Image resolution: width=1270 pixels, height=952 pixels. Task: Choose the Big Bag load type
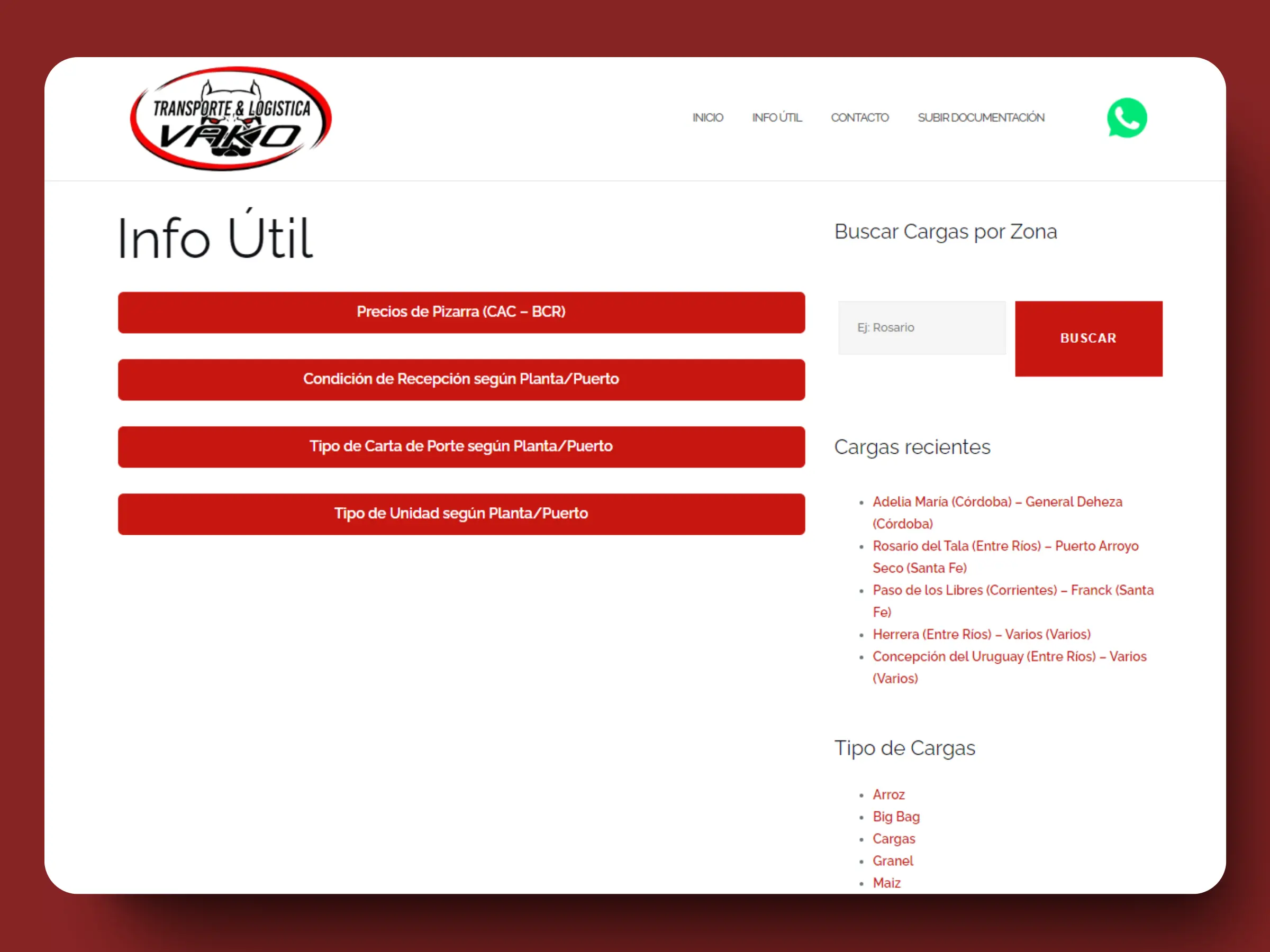pos(896,817)
